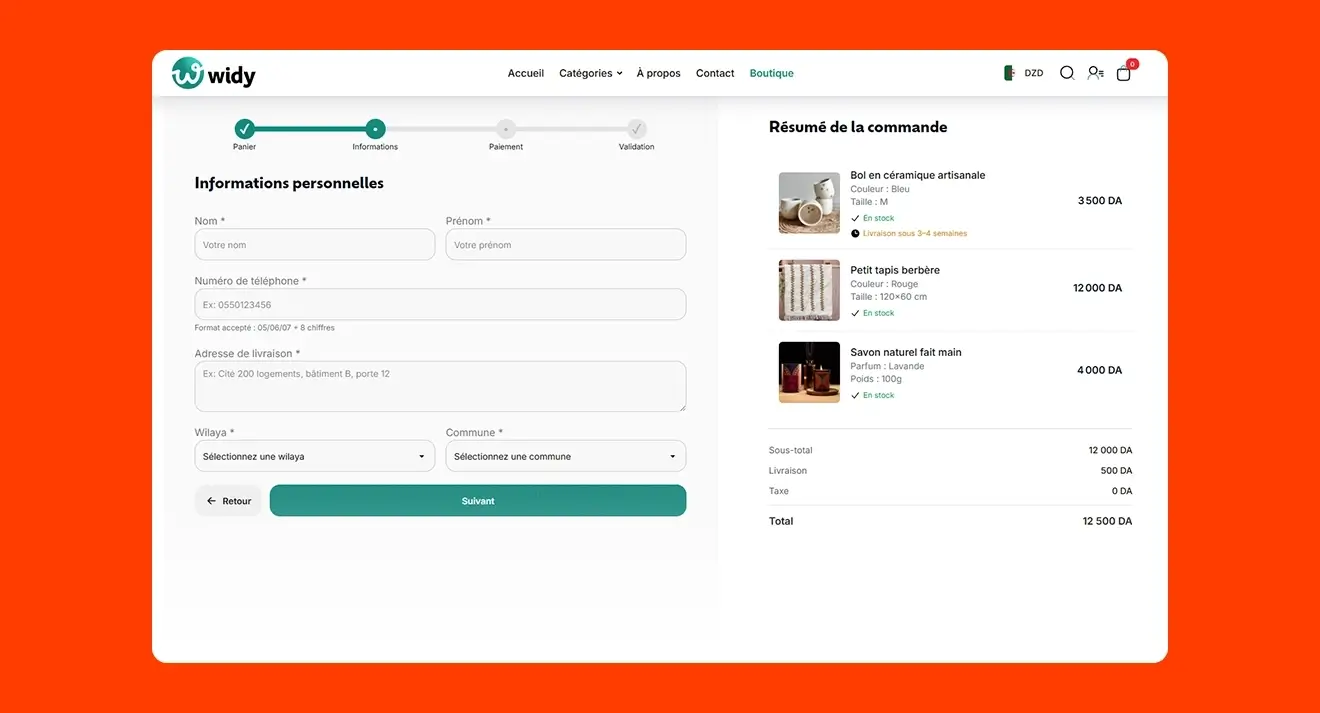The width and height of the screenshot is (1320, 713).
Task: Click "Bol en céramique artisanale" title
Action: (918, 175)
